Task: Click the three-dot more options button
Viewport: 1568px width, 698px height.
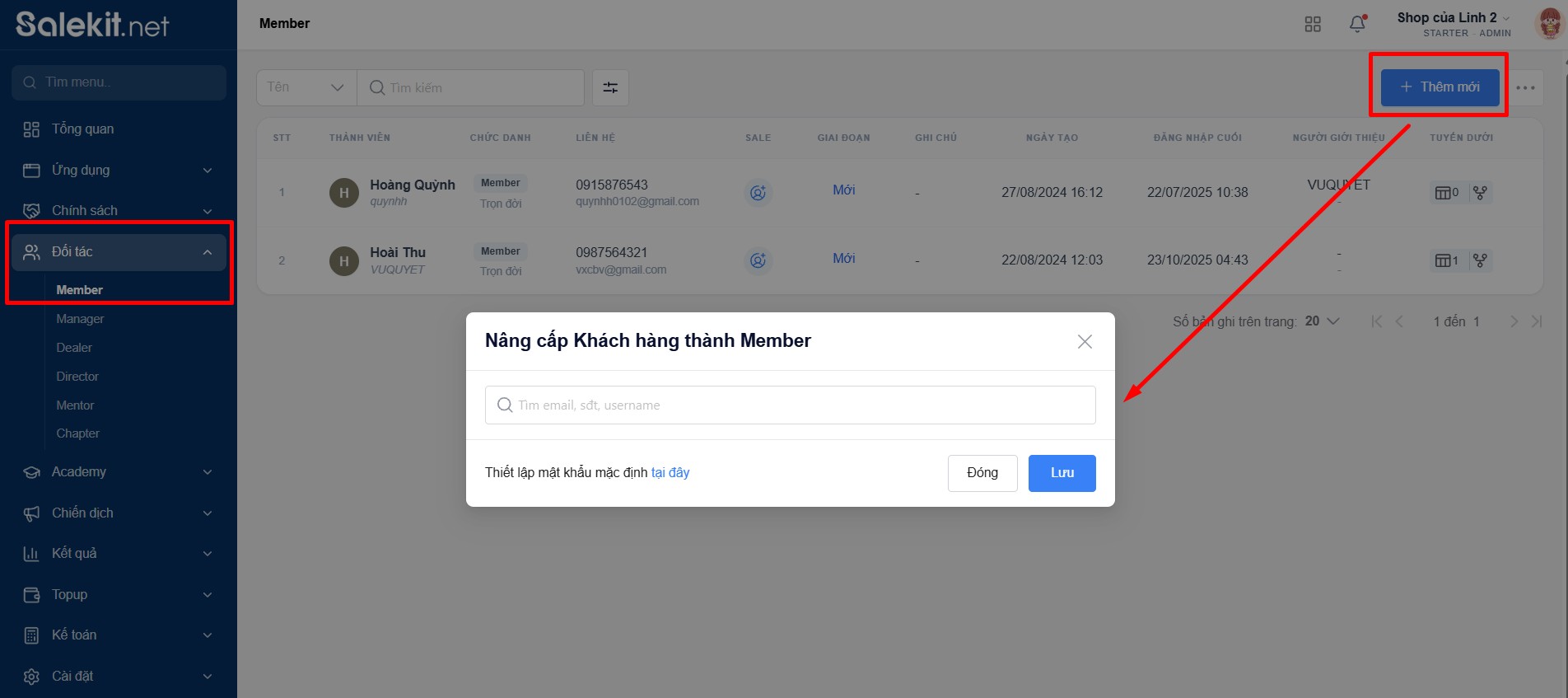Action: 1525,87
